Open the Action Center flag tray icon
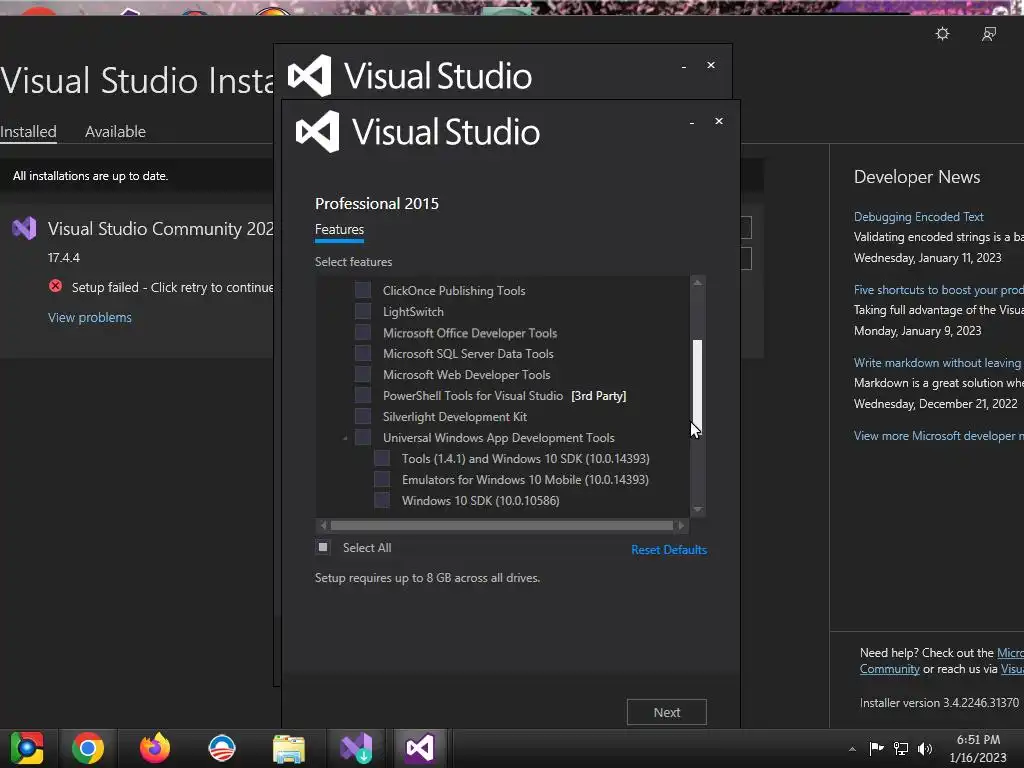The height and width of the screenshot is (768, 1024). (x=876, y=748)
